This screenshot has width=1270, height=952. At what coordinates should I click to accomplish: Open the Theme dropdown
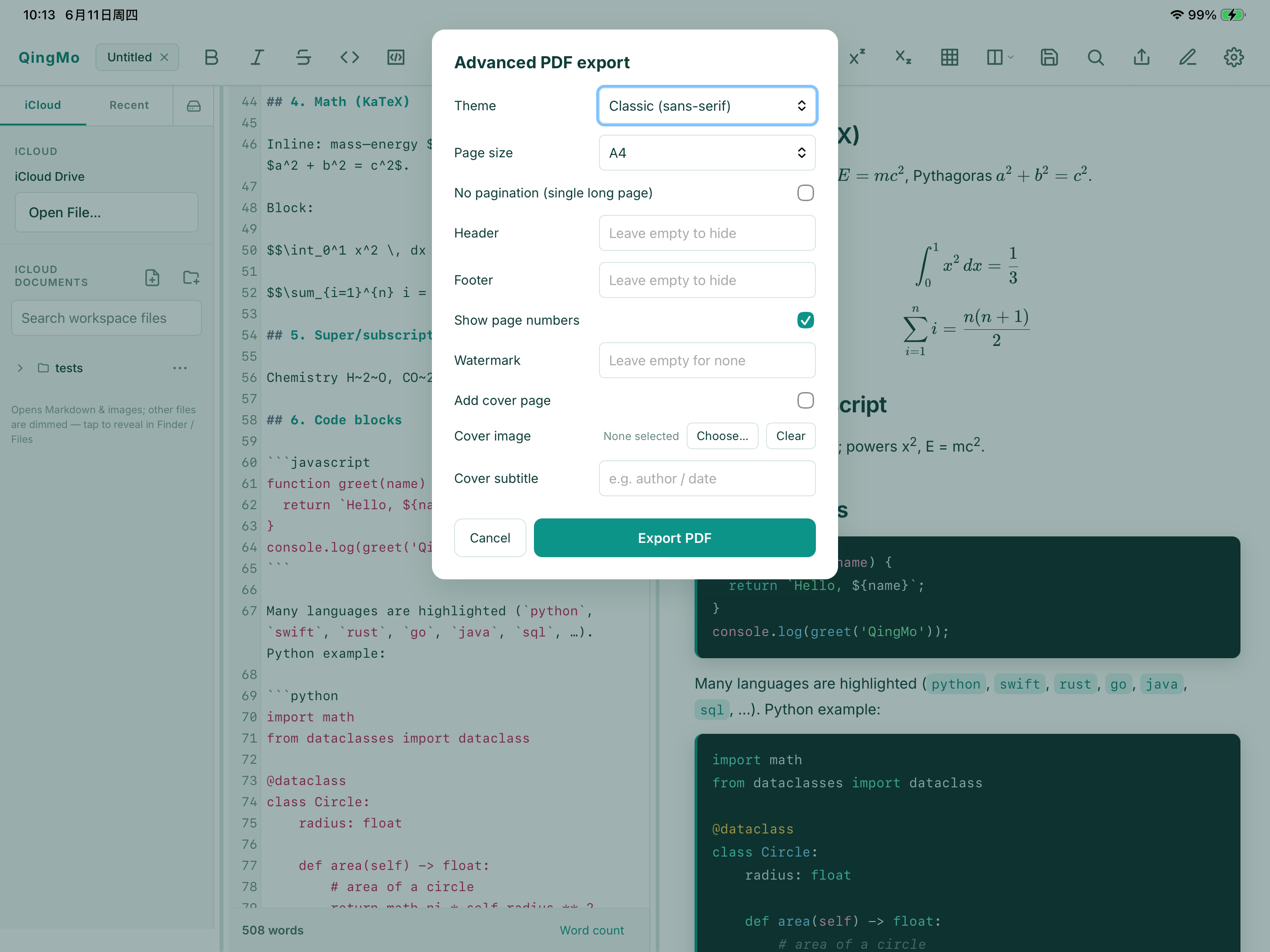(707, 106)
